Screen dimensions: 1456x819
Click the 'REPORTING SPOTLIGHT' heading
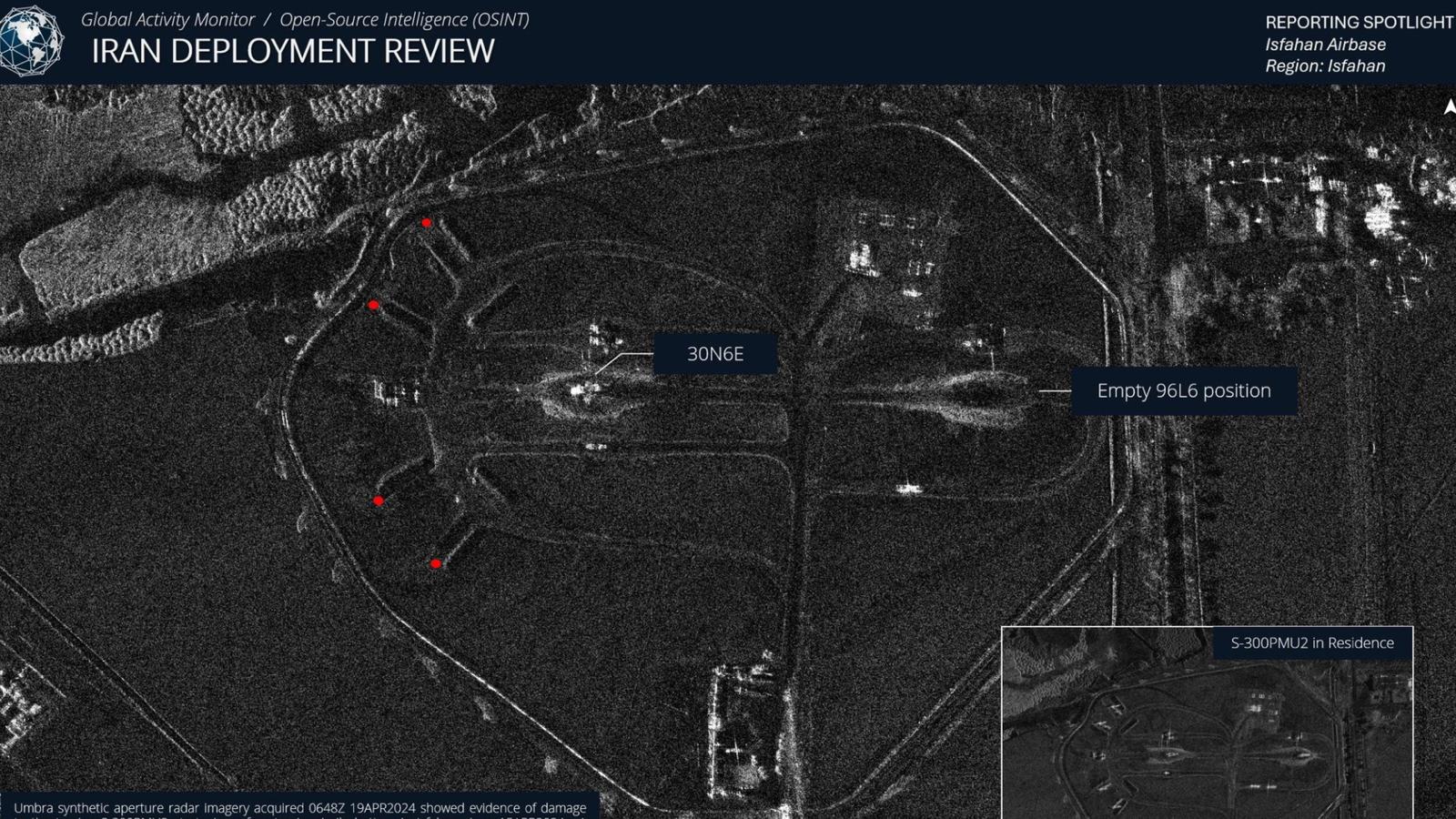[x=1360, y=22]
